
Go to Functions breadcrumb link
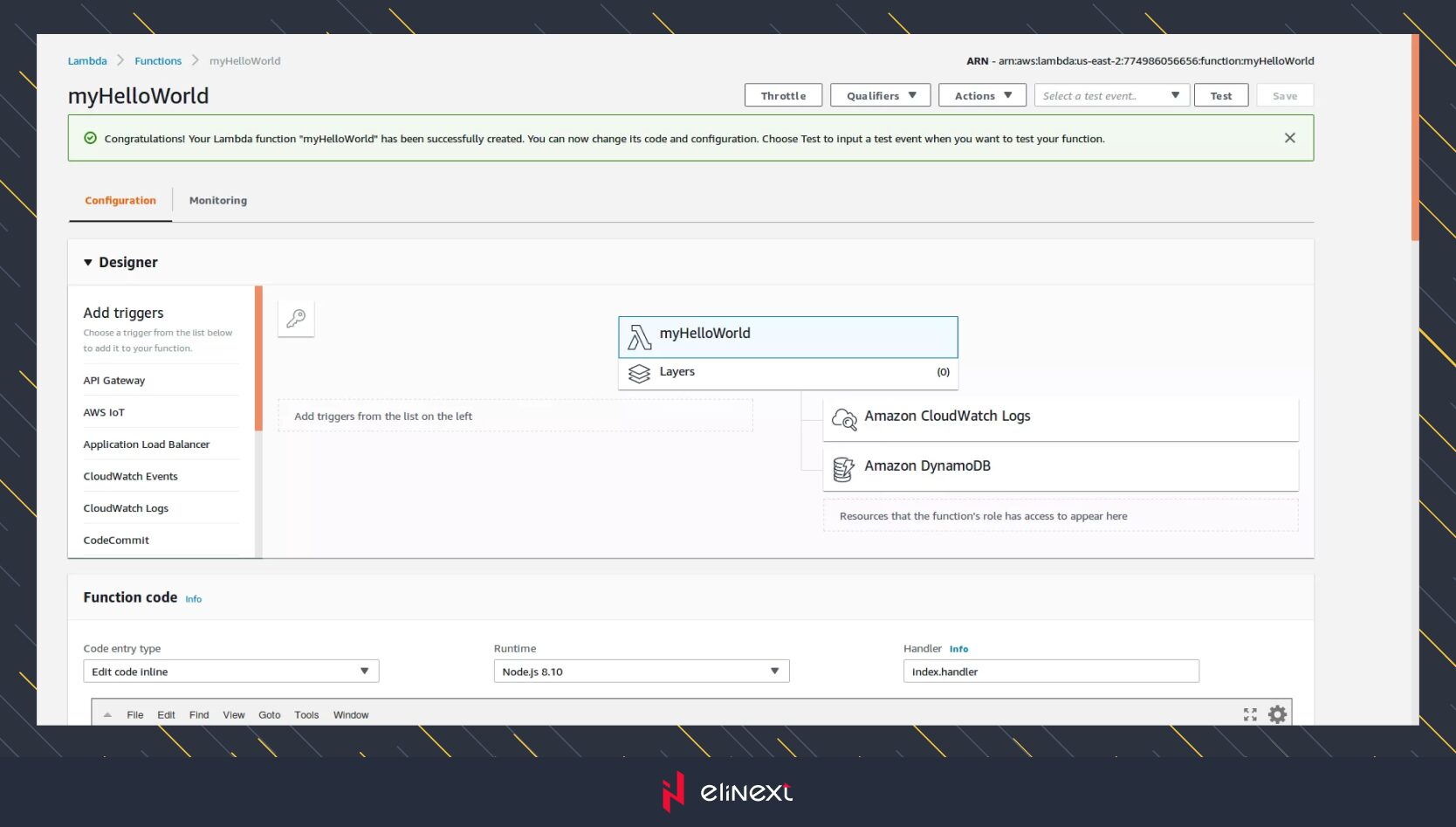click(158, 61)
